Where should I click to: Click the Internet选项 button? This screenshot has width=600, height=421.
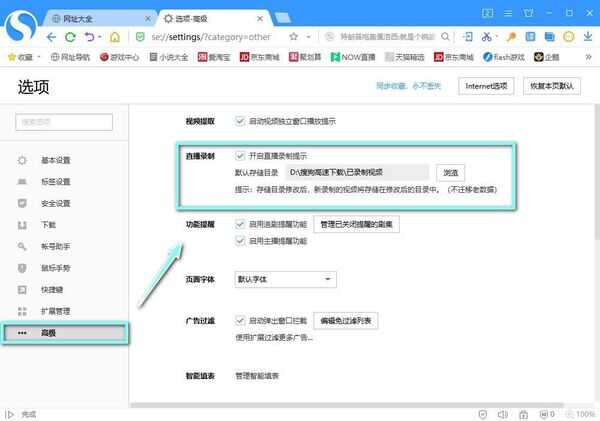(x=488, y=87)
